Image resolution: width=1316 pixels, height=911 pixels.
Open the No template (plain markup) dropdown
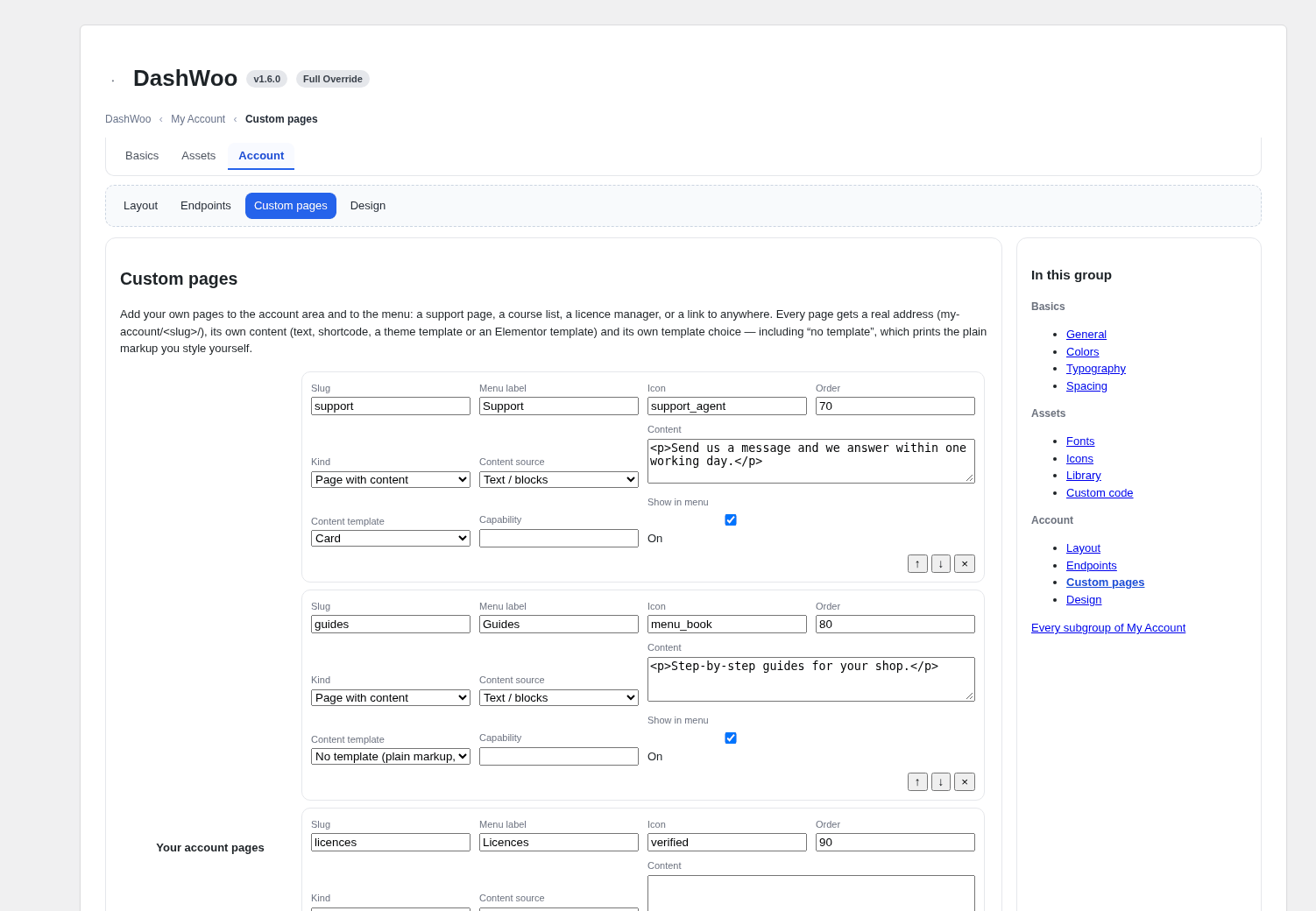[391, 757]
